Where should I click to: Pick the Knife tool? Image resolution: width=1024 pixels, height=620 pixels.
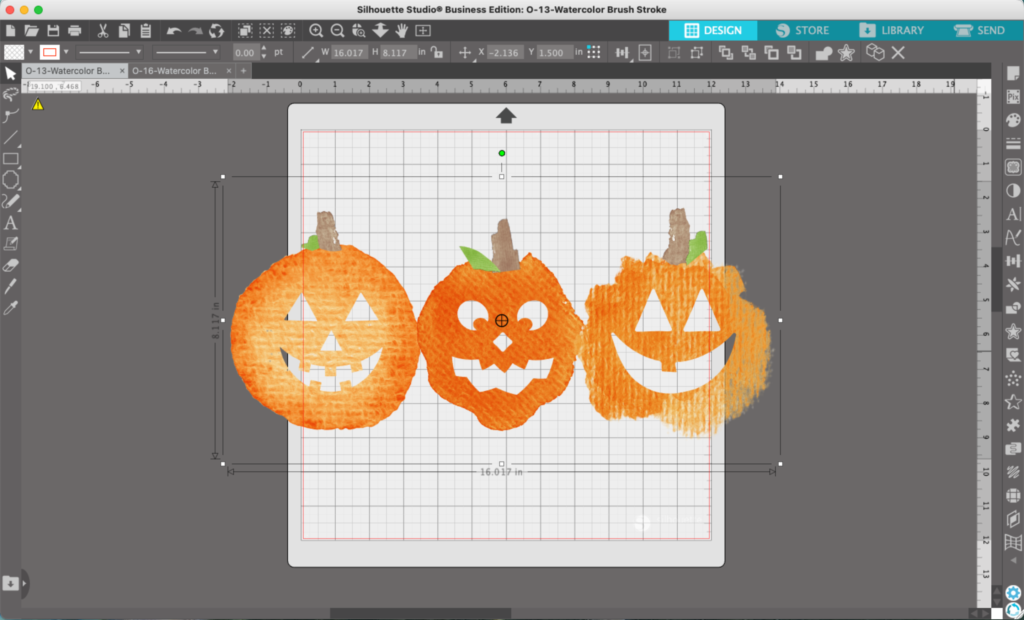10,286
